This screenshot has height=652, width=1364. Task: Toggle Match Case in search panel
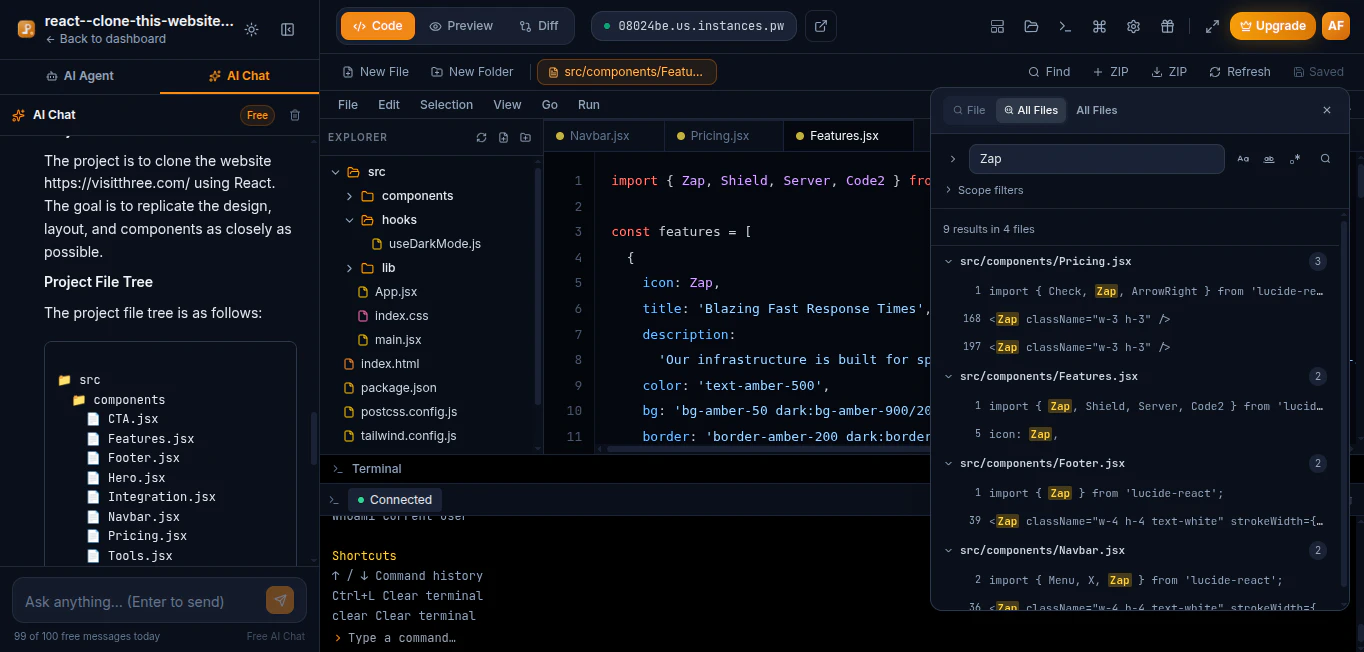click(x=1243, y=159)
